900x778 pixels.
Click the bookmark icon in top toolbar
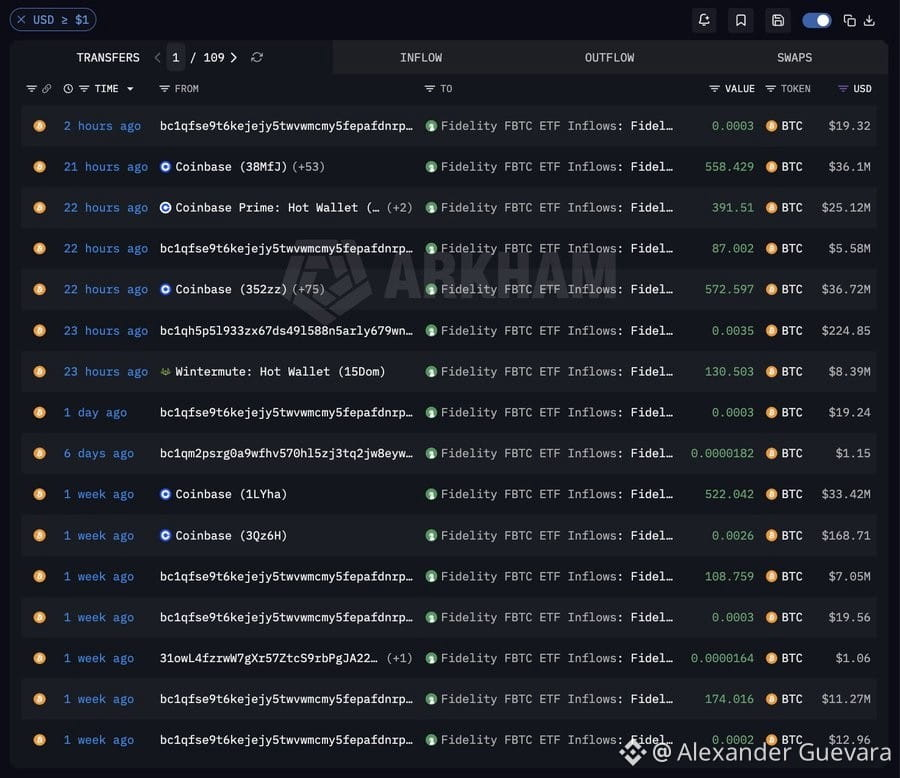(740, 20)
